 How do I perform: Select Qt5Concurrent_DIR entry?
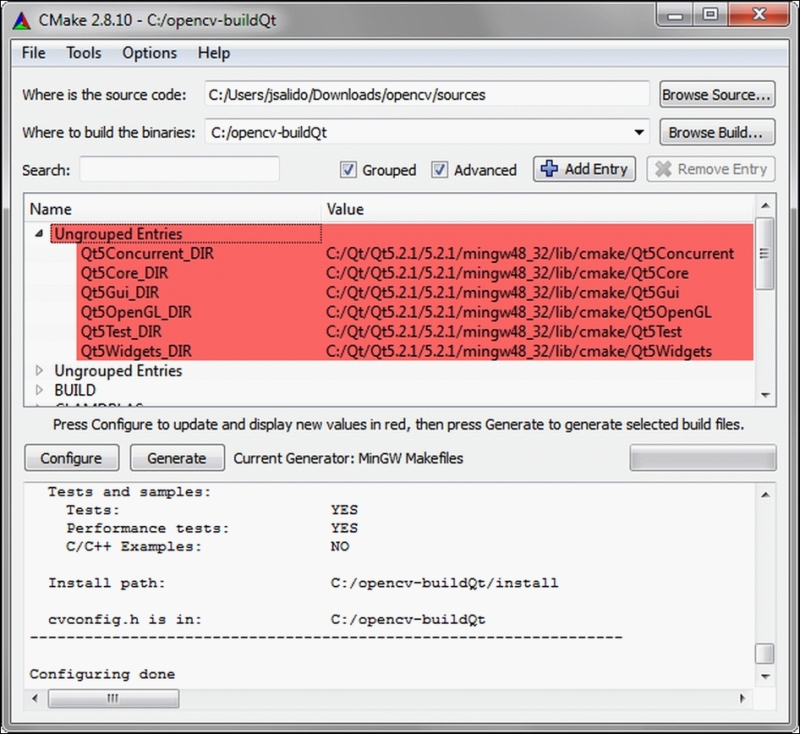tap(147, 254)
